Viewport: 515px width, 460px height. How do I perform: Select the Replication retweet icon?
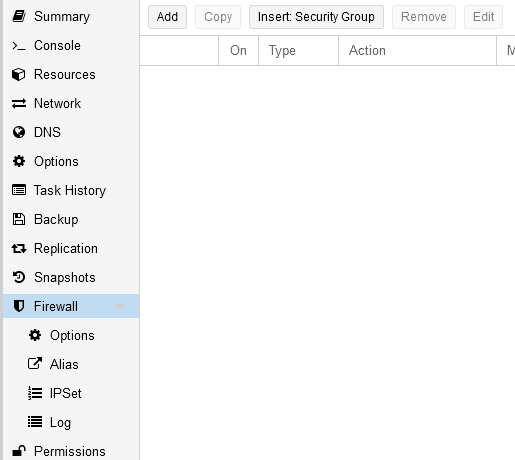click(x=19, y=248)
